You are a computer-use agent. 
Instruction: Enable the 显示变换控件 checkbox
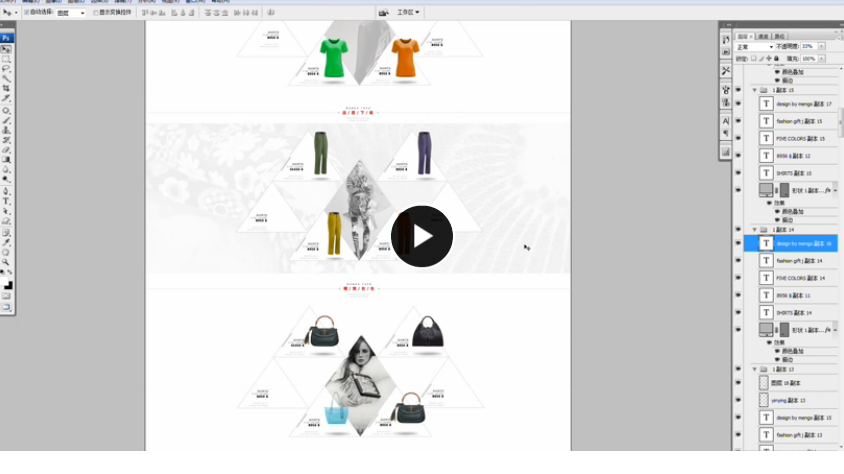tap(95, 12)
